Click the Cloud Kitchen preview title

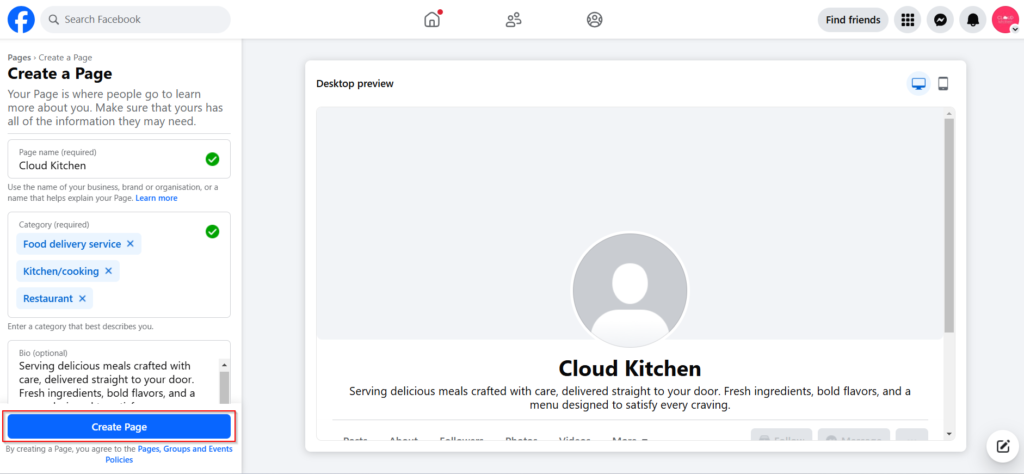(x=630, y=368)
